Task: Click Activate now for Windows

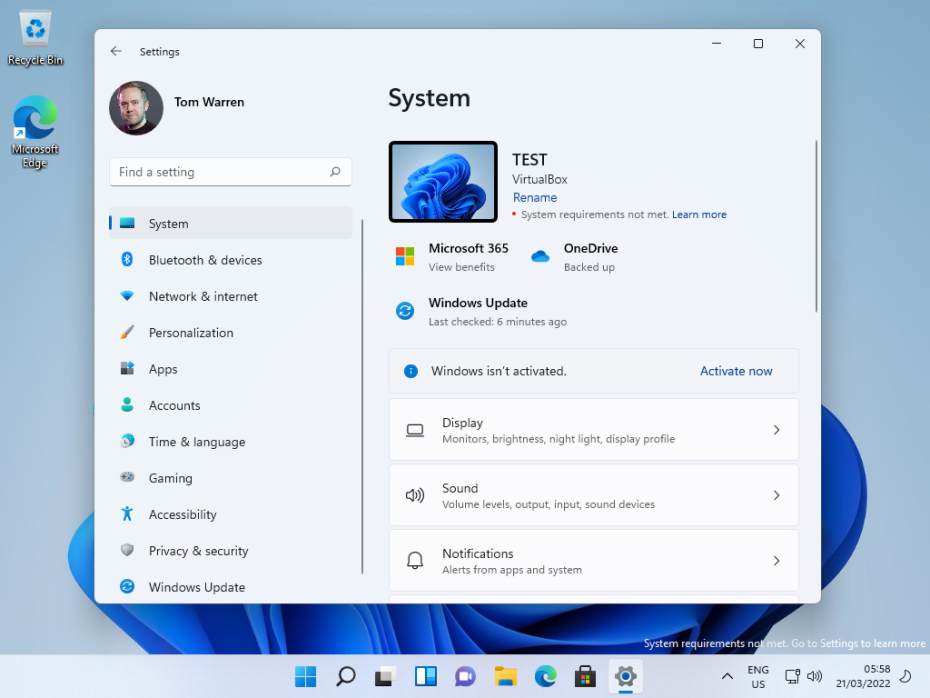Action: [736, 371]
